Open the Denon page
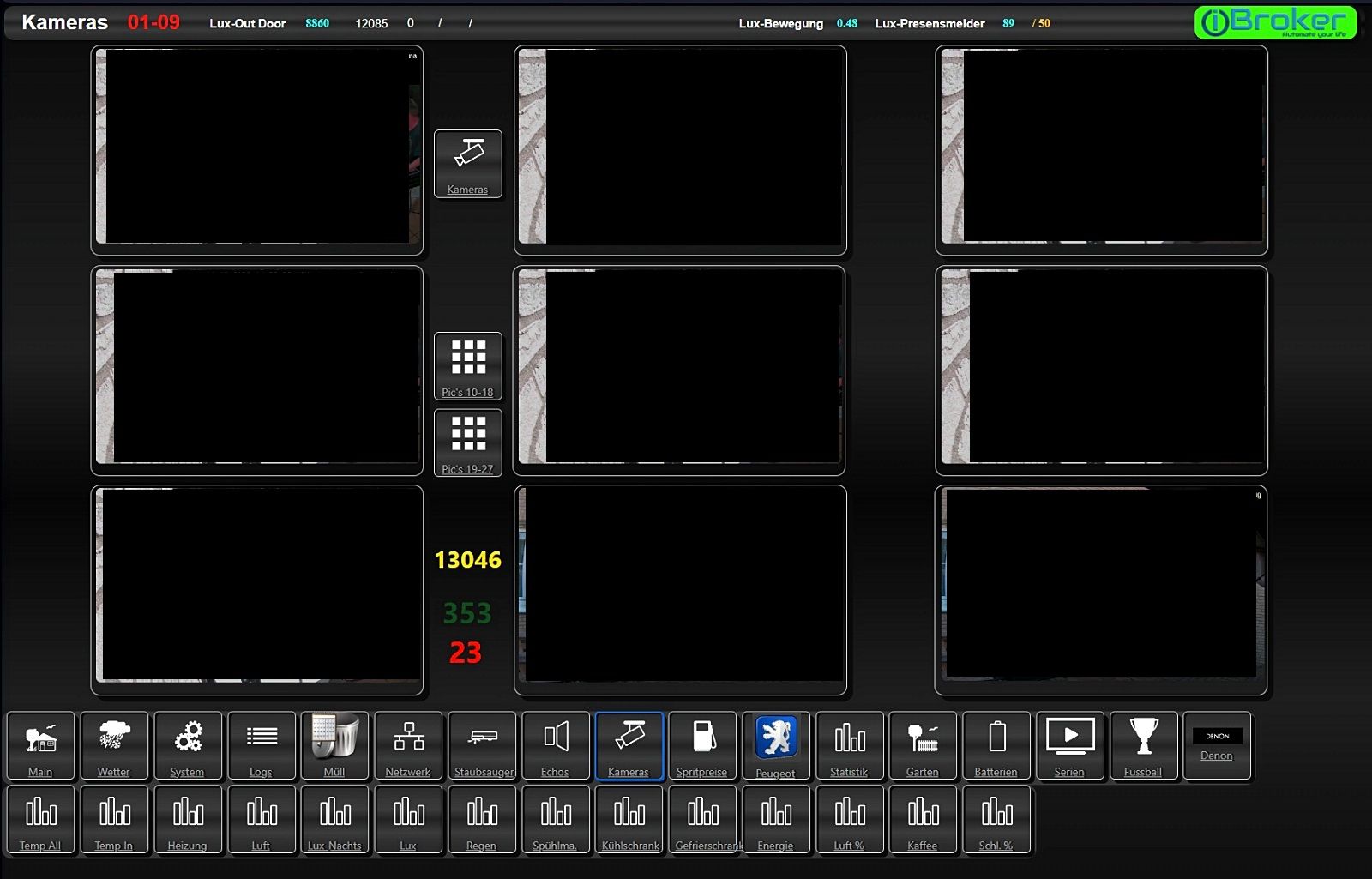This screenshot has width=1372, height=879. (x=1217, y=746)
